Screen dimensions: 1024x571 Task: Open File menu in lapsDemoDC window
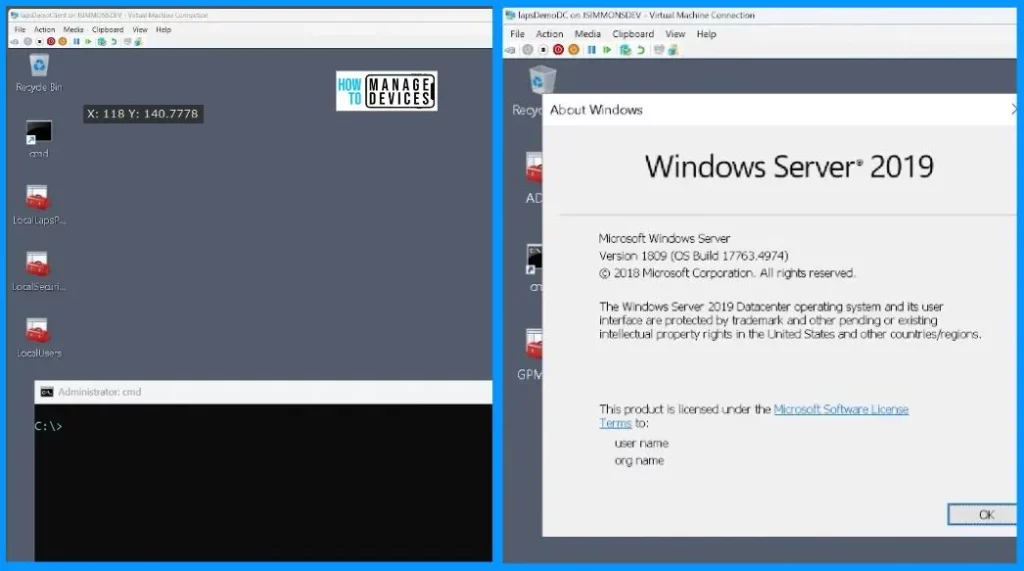[x=517, y=34]
